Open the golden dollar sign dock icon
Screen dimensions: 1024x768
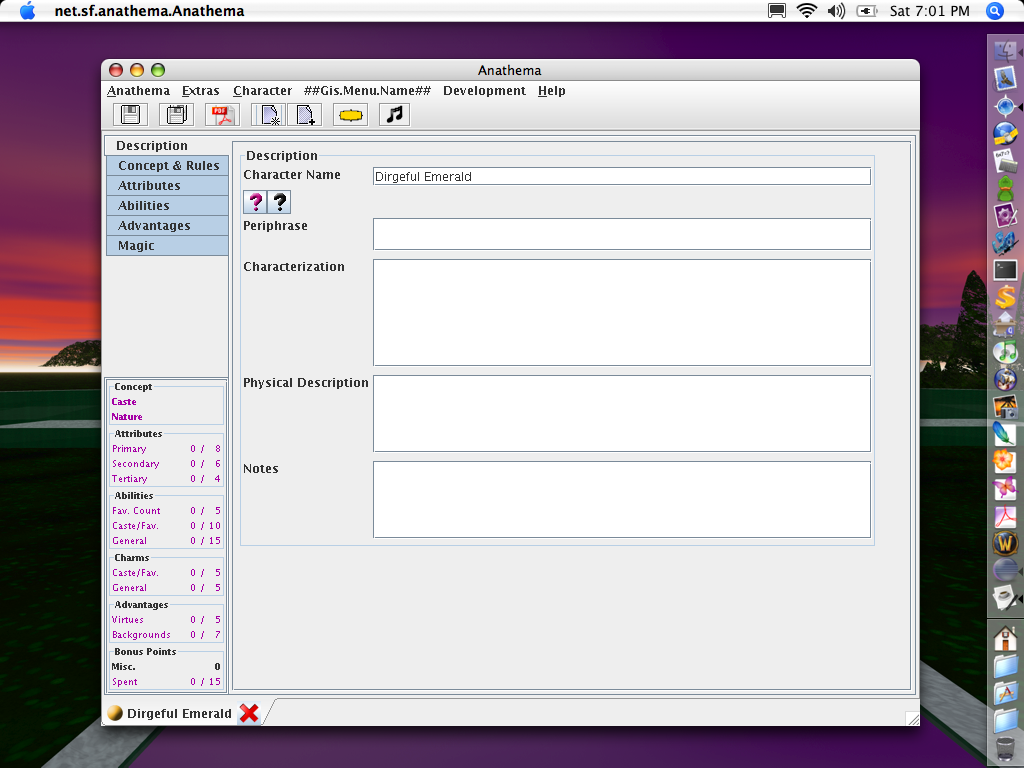(1006, 298)
